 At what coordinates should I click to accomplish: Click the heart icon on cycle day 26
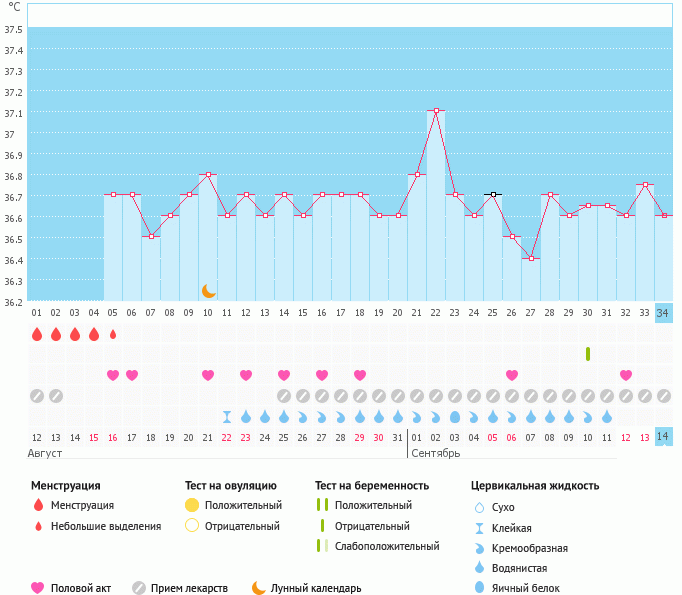[512, 375]
